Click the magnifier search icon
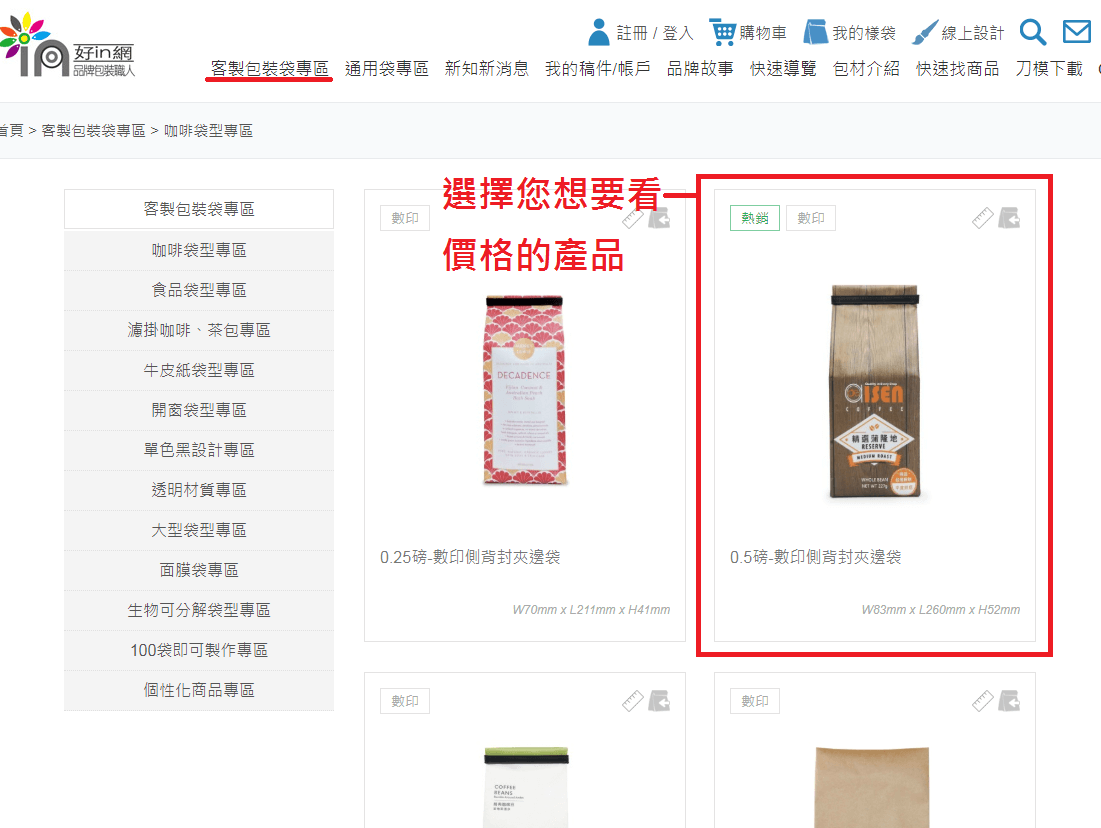The height and width of the screenshot is (828, 1101). click(1032, 32)
